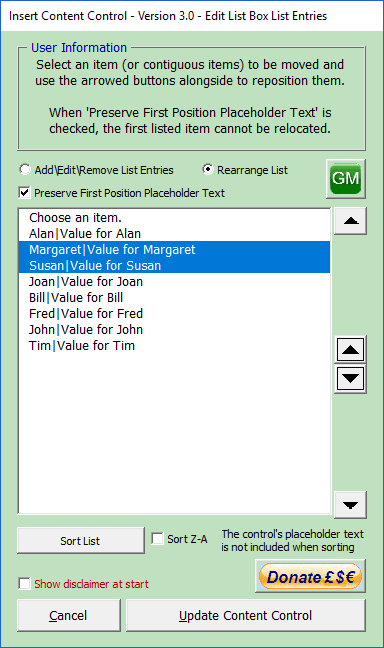
Task: Select Joan|Value for Joan entry
Action: pos(174,281)
